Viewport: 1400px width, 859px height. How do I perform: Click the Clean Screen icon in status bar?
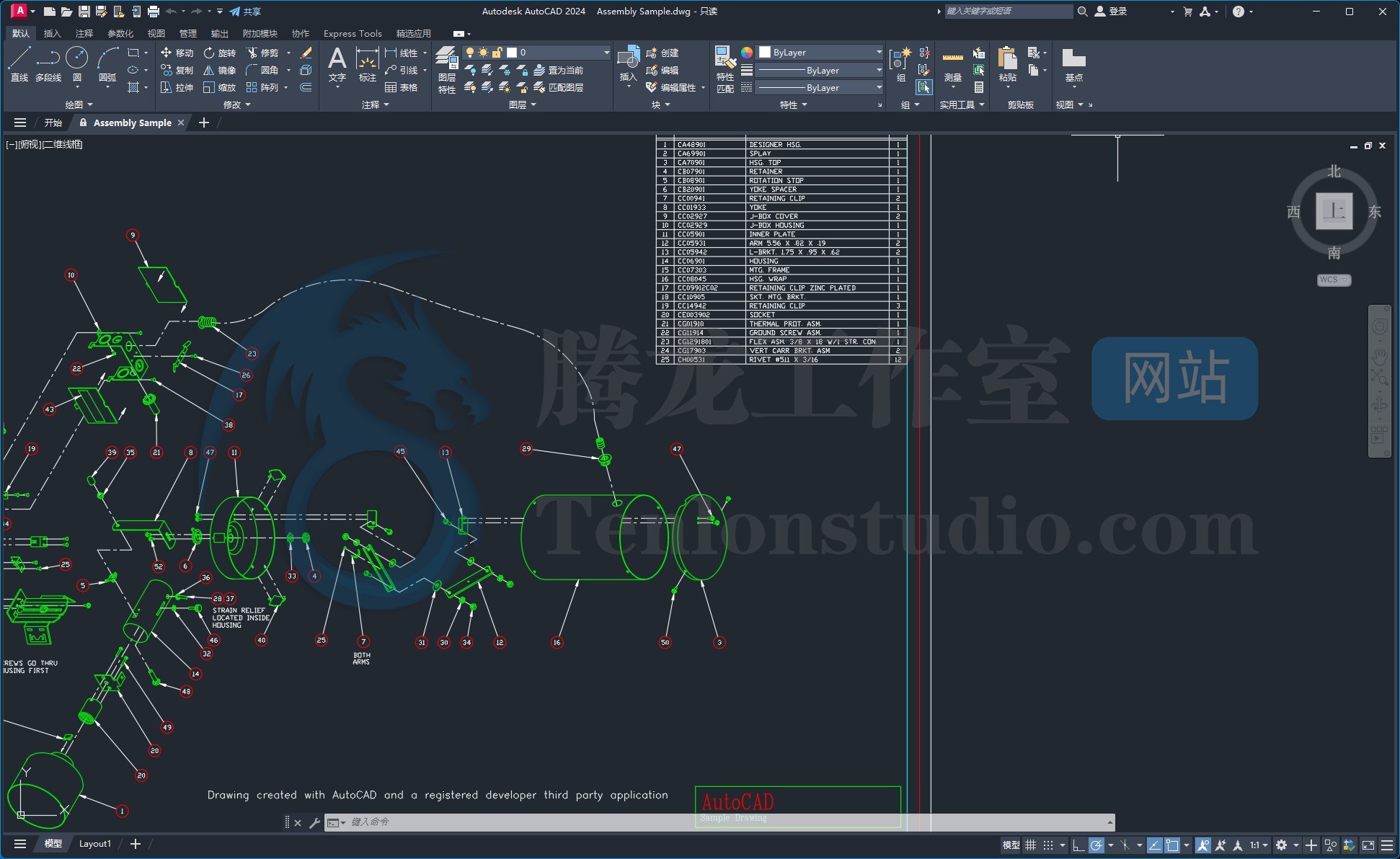click(1368, 845)
